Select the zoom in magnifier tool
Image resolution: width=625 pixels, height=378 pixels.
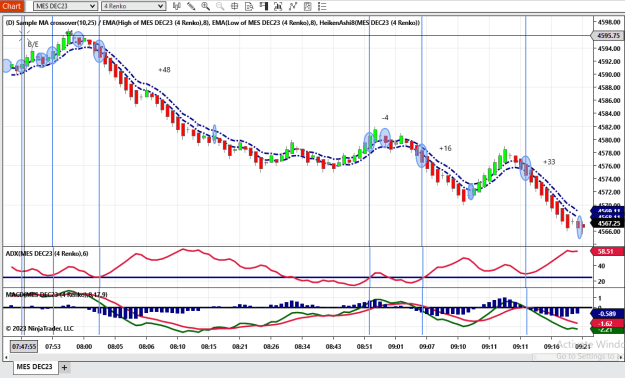206,6
